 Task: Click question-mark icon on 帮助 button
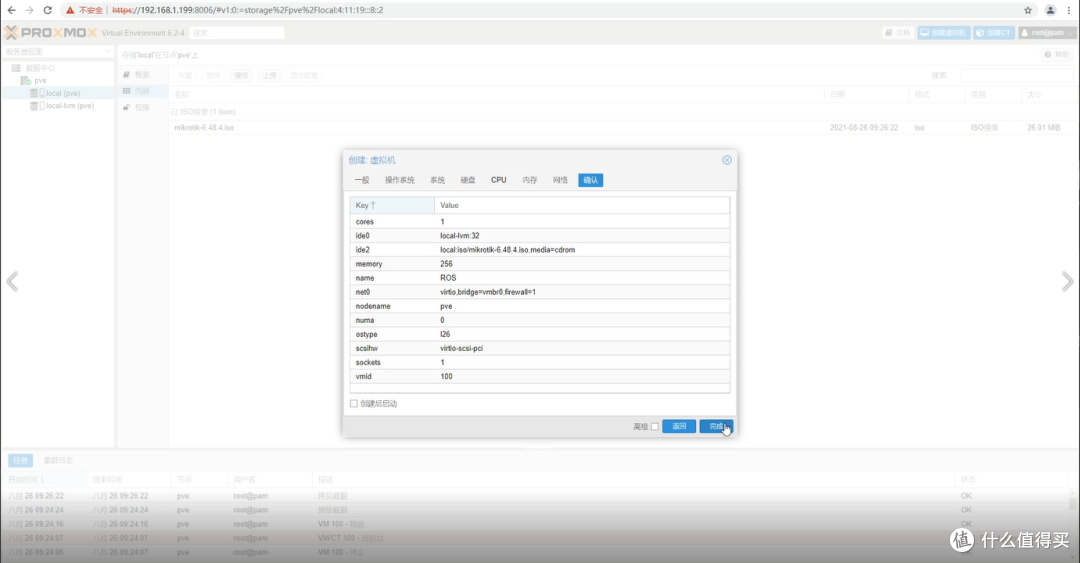1048,54
